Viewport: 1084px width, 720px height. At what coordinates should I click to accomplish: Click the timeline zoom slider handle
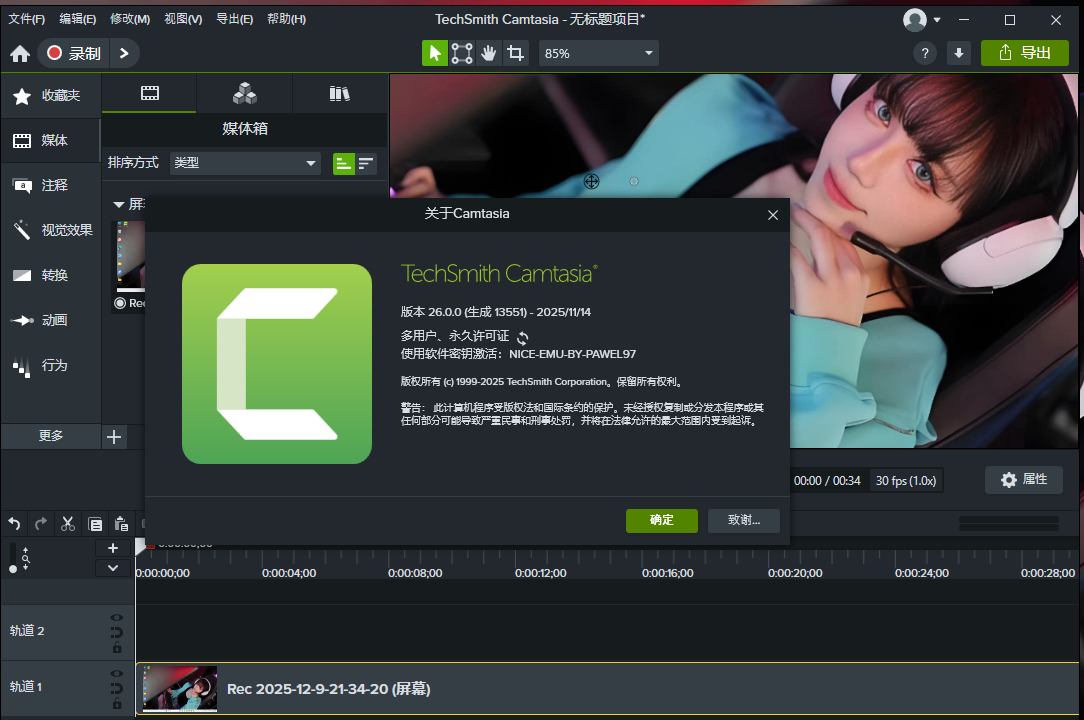tap(12, 569)
